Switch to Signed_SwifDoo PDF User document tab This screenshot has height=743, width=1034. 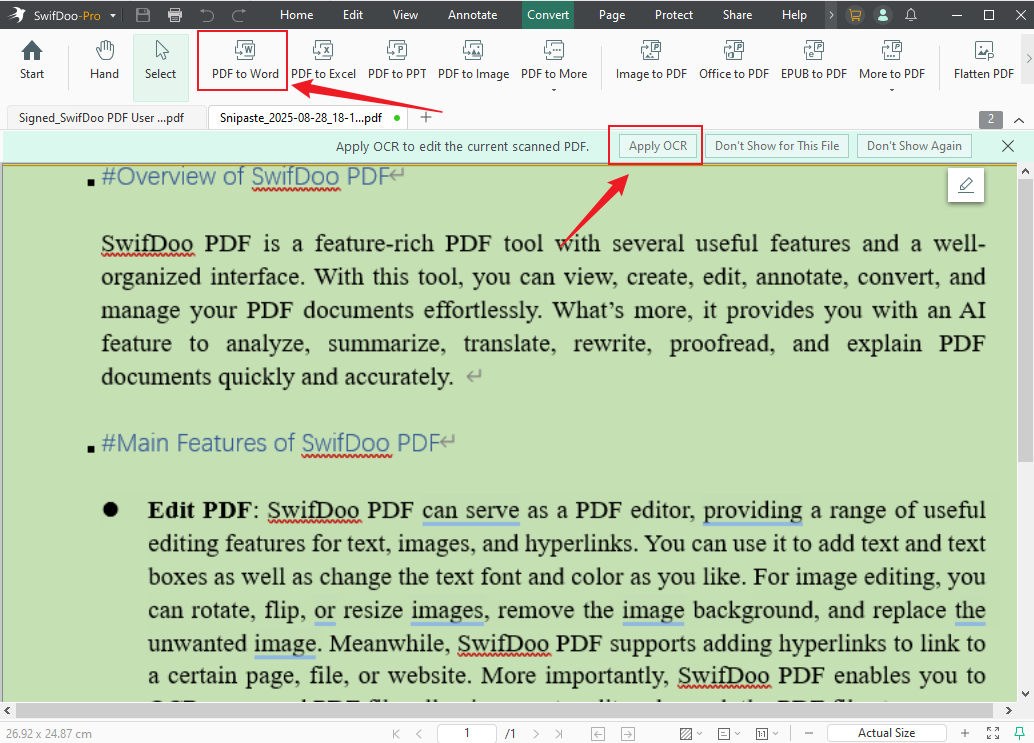point(101,117)
